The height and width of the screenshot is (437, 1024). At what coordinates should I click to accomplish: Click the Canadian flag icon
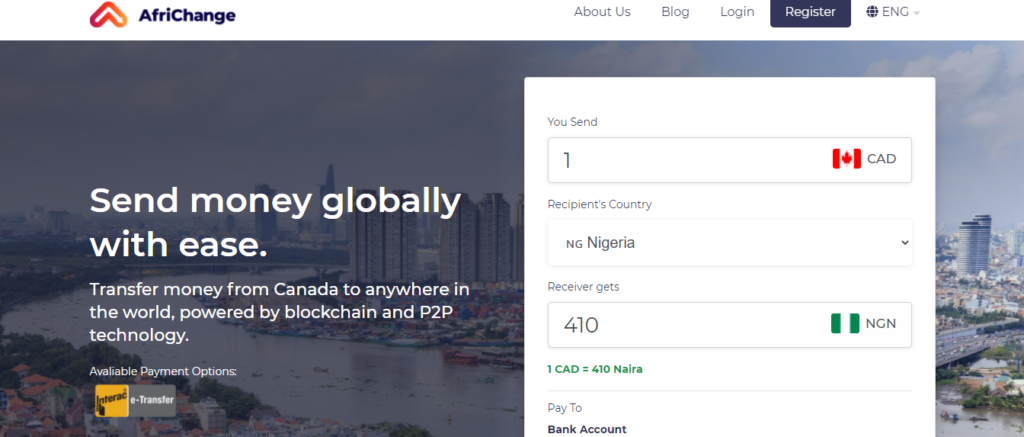(846, 159)
